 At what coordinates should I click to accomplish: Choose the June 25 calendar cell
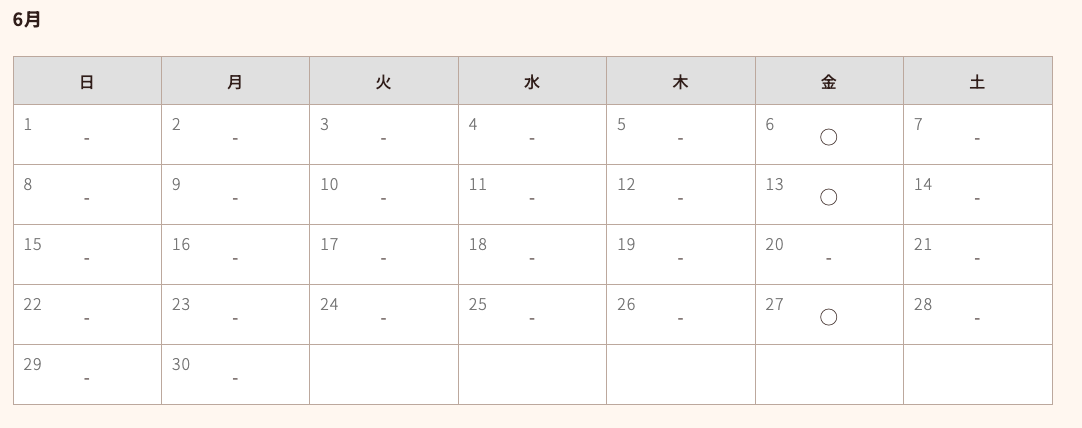pyautogui.click(x=532, y=315)
